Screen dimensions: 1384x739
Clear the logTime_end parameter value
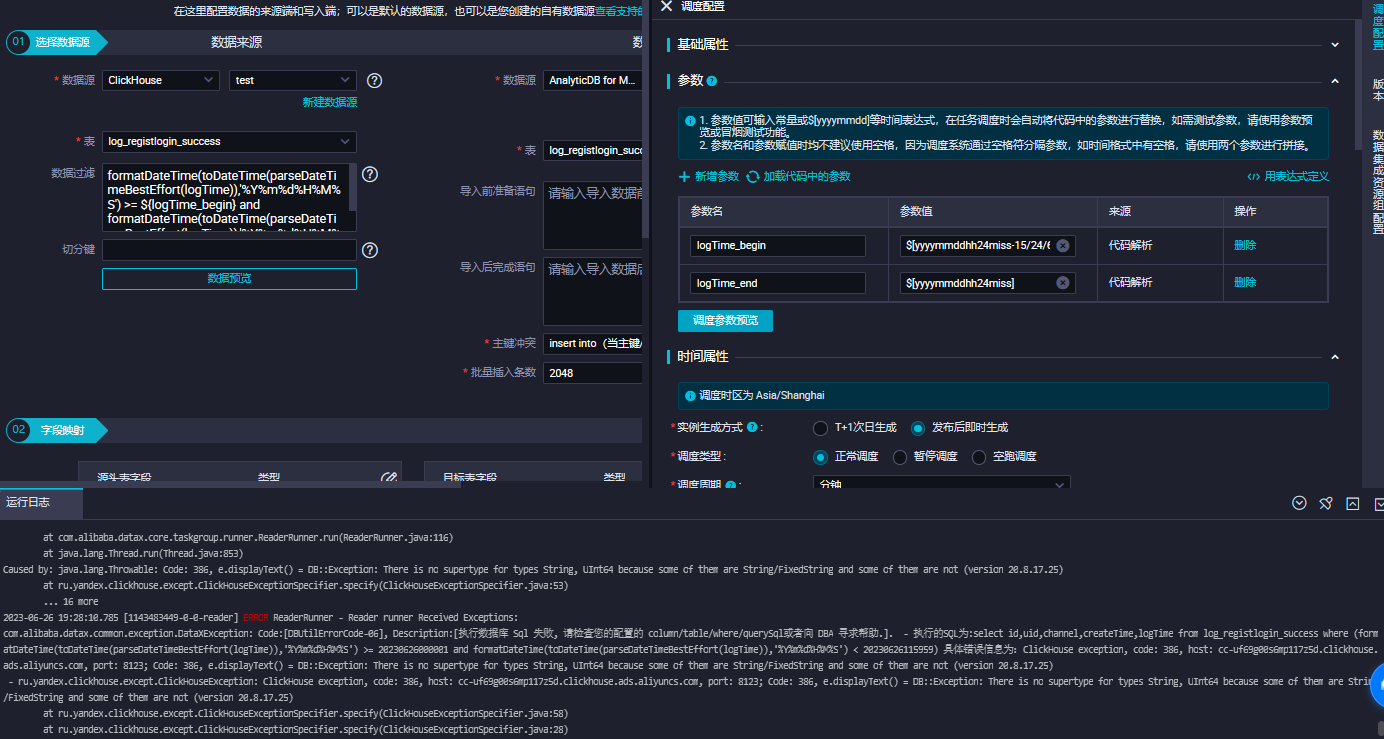[1063, 283]
